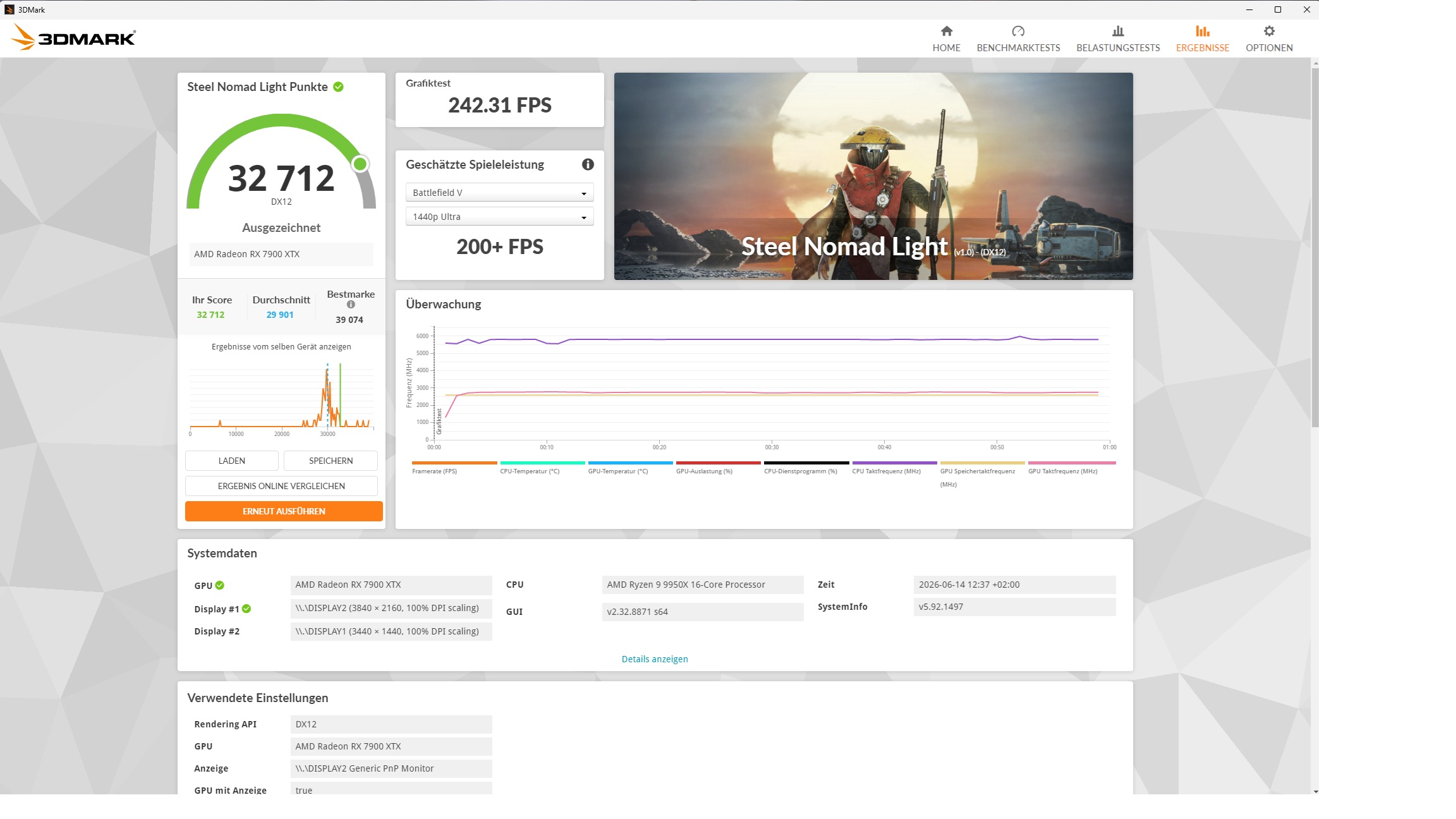
Task: Click the Erneut ausführen button
Action: (284, 511)
